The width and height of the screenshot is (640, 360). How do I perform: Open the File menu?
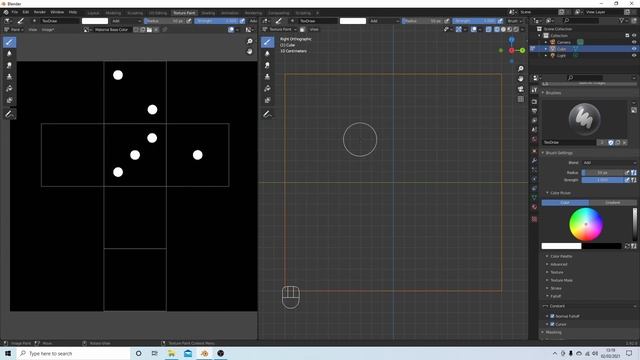(x=15, y=12)
